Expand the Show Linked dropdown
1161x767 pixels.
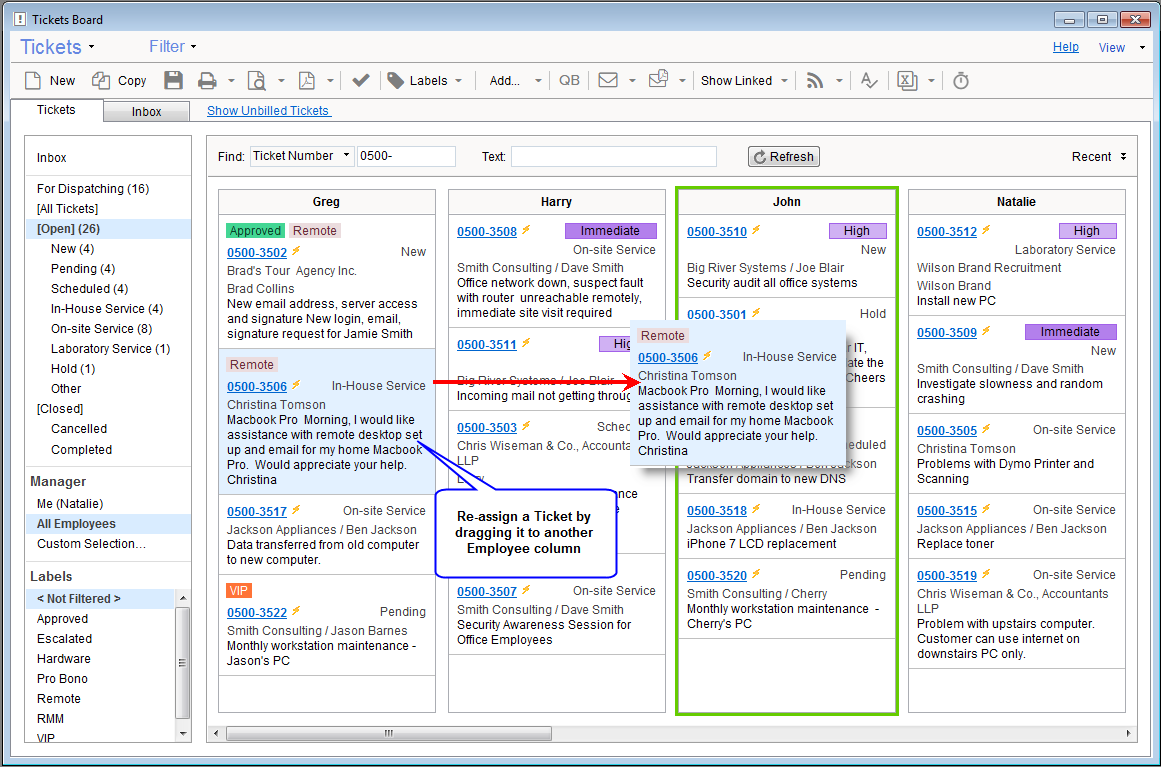click(744, 81)
